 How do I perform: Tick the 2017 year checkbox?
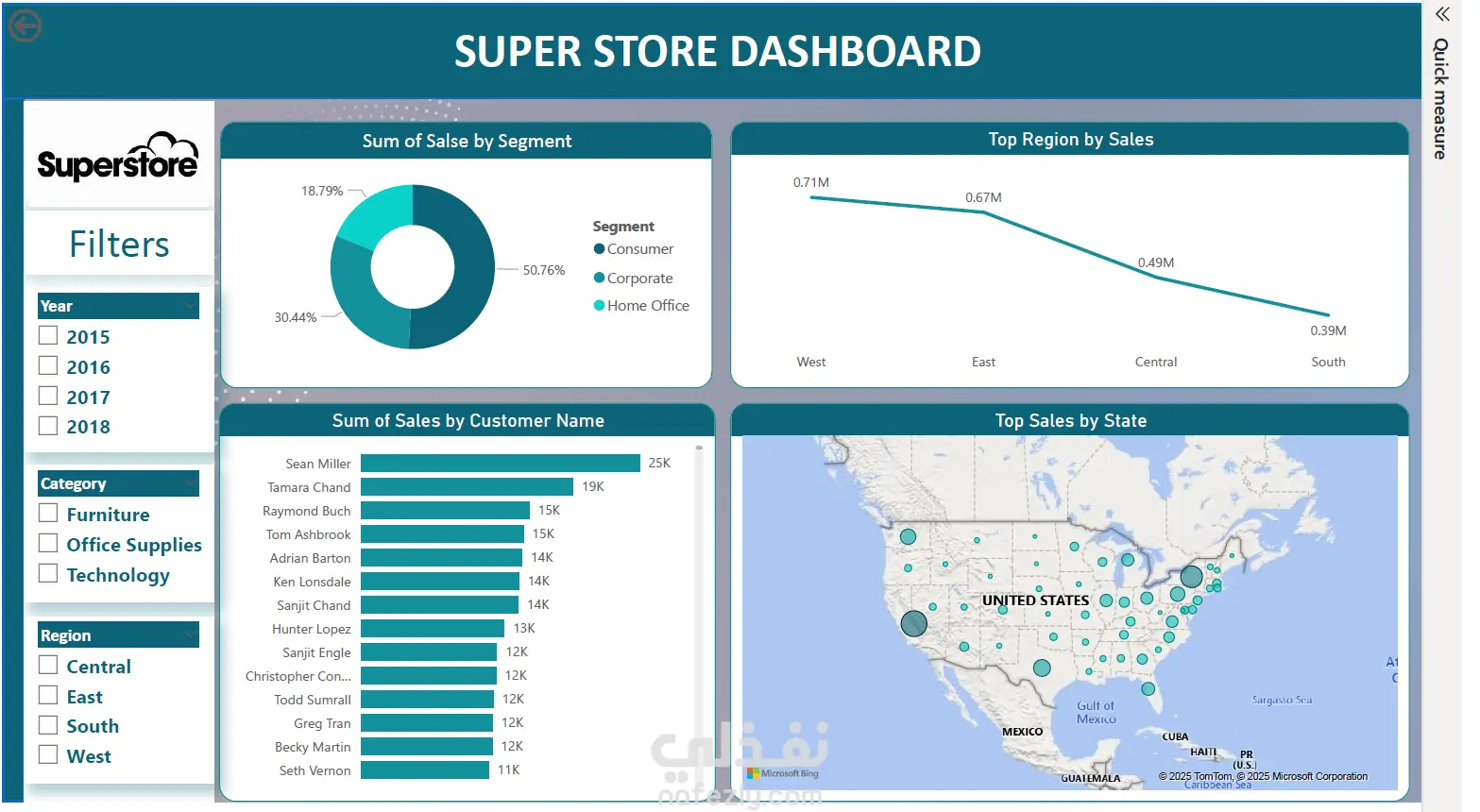click(x=48, y=396)
